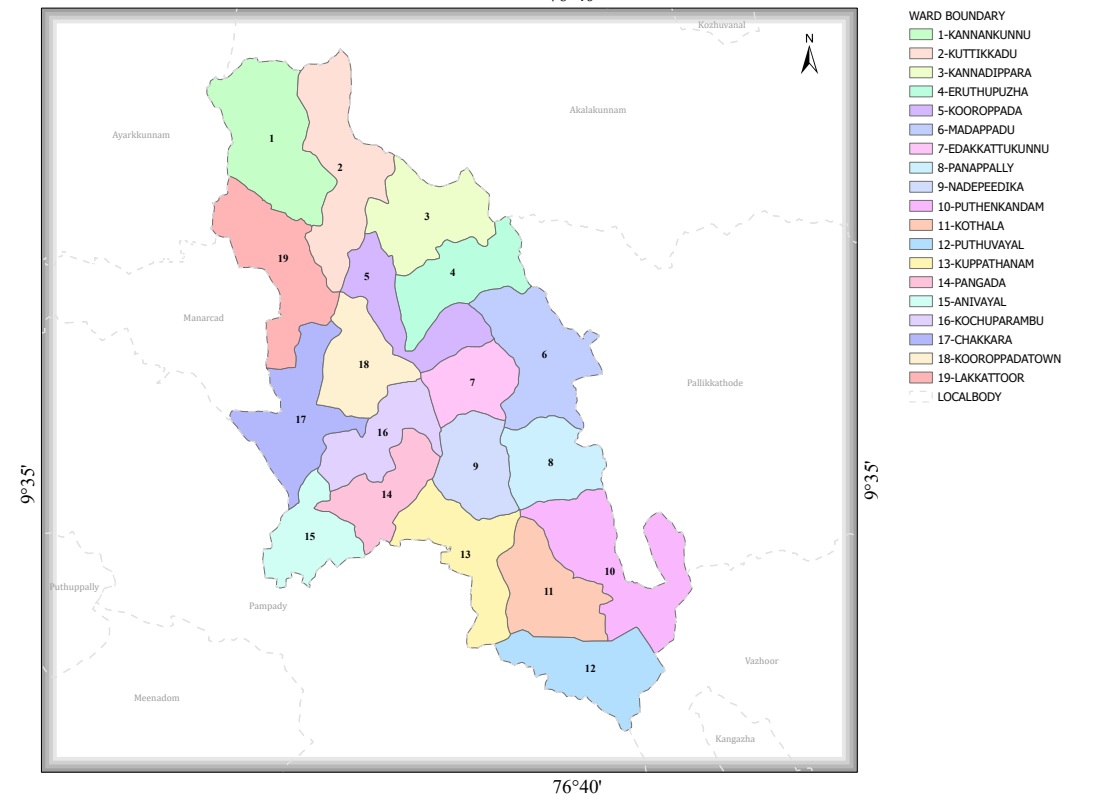Select the legend text 8-PANAPPALLY

(975, 168)
